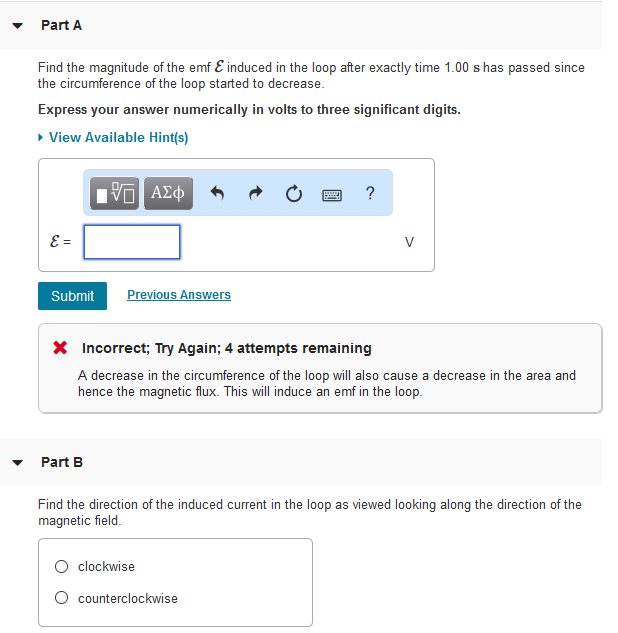The width and height of the screenshot is (618, 633).
Task: Open the question mark help icon
Action: coord(371,193)
